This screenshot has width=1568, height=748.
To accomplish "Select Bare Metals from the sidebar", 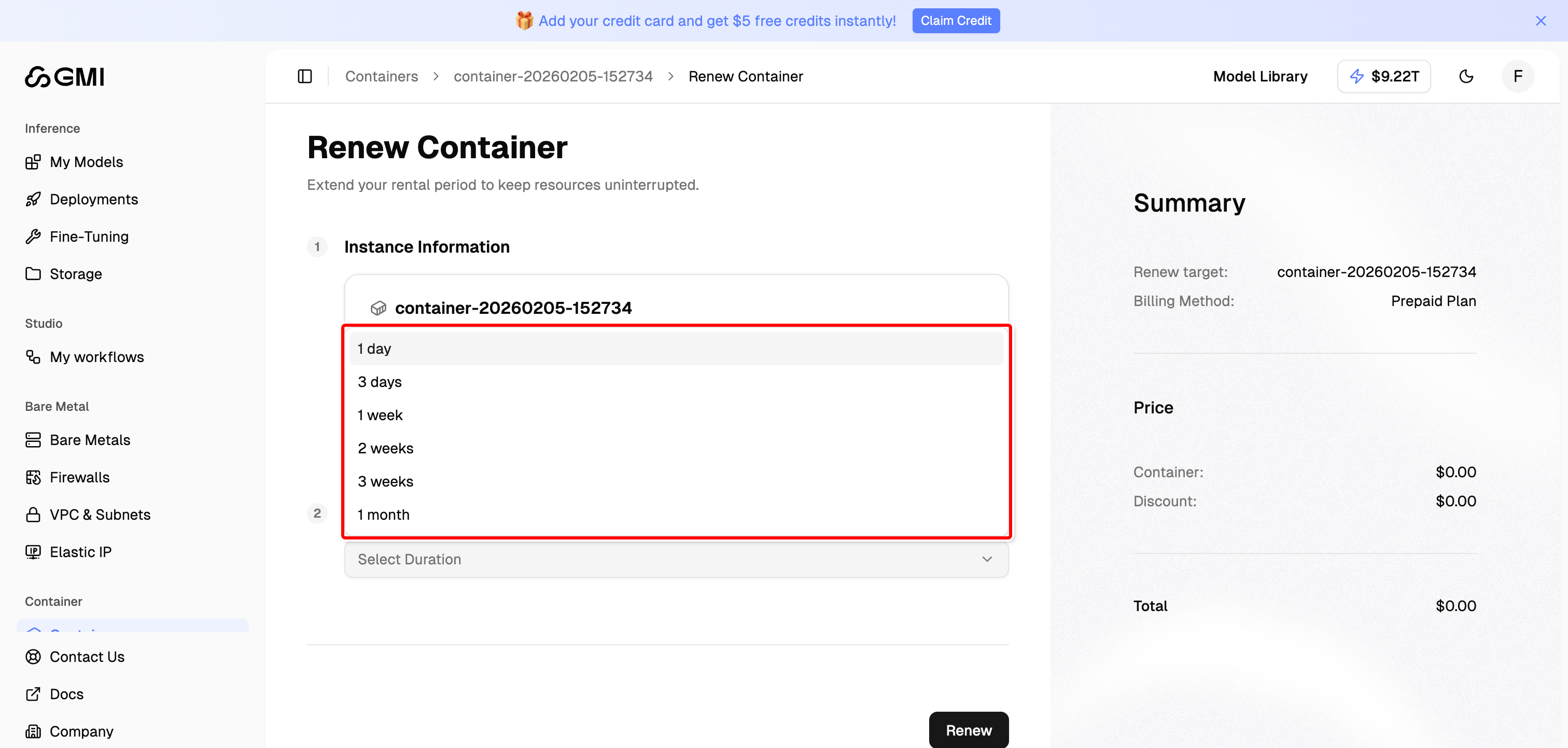I will [90, 439].
